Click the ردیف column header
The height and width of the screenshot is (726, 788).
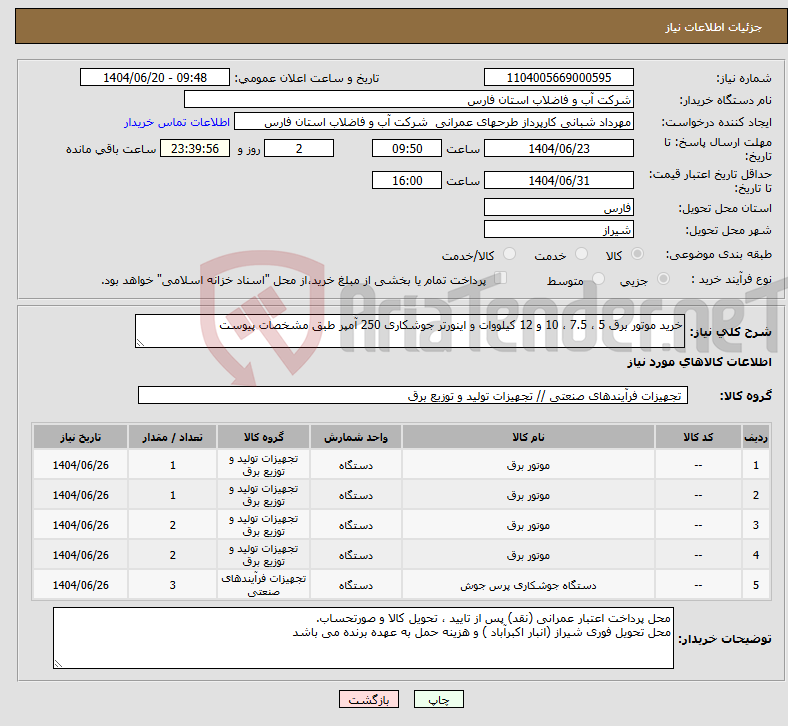(x=755, y=437)
